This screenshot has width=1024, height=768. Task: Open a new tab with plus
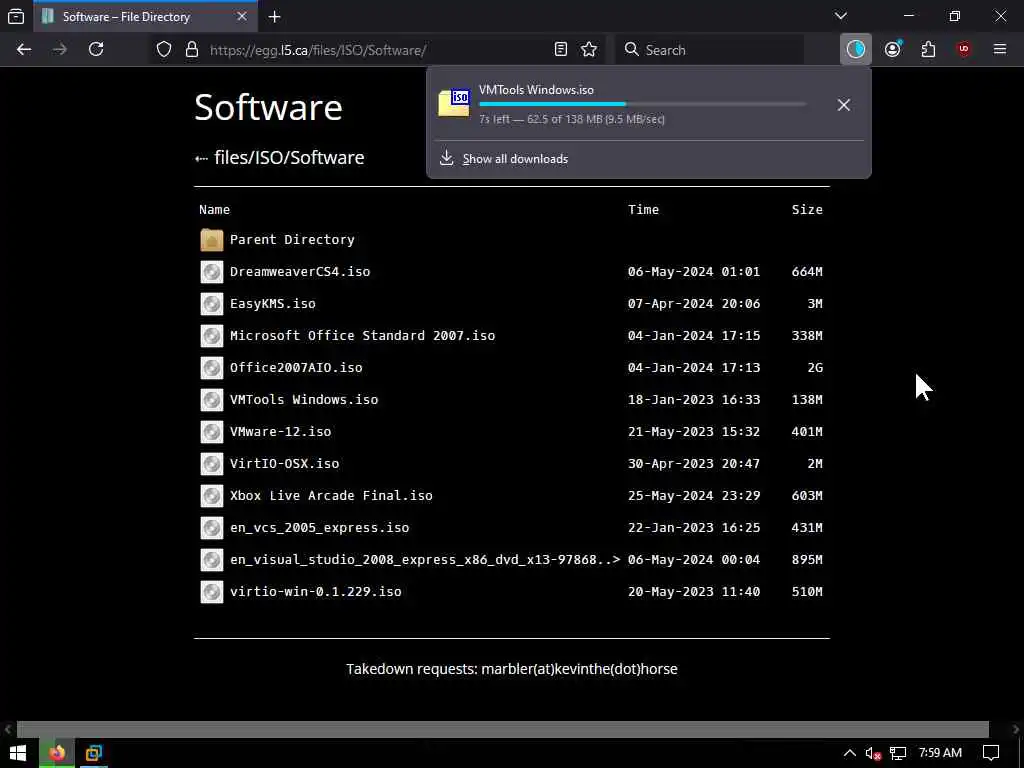coord(275,17)
